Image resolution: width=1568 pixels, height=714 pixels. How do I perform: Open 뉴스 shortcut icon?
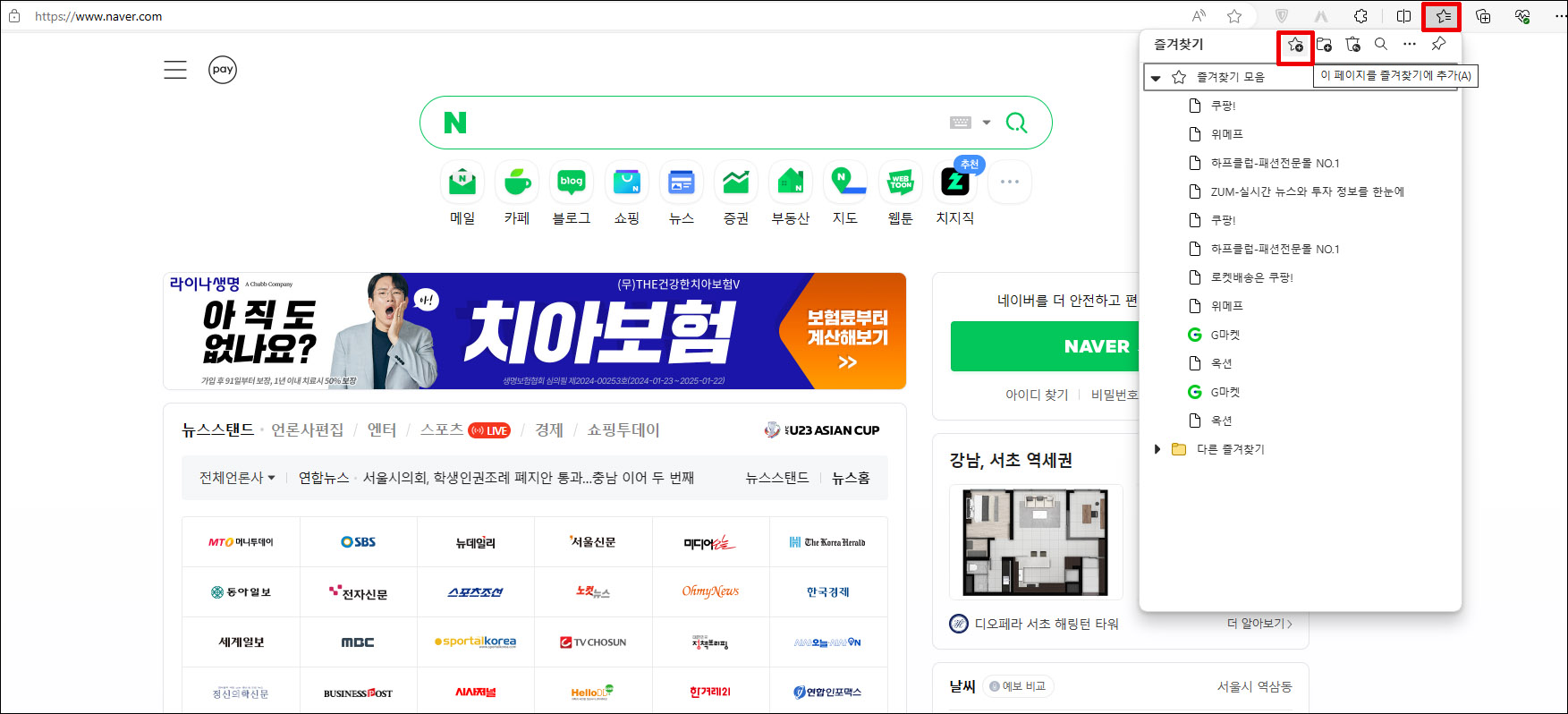682,183
